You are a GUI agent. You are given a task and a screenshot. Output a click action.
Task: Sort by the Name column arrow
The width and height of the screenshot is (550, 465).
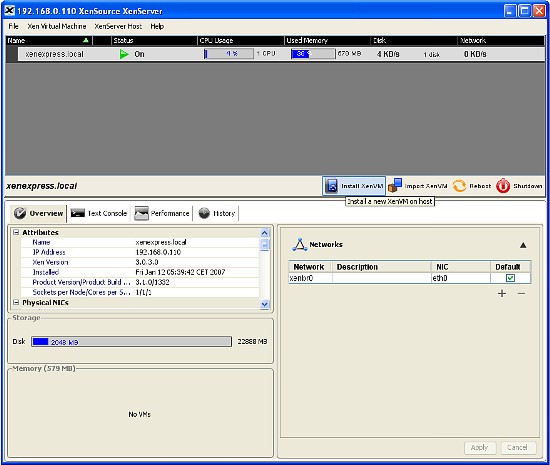click(86, 40)
